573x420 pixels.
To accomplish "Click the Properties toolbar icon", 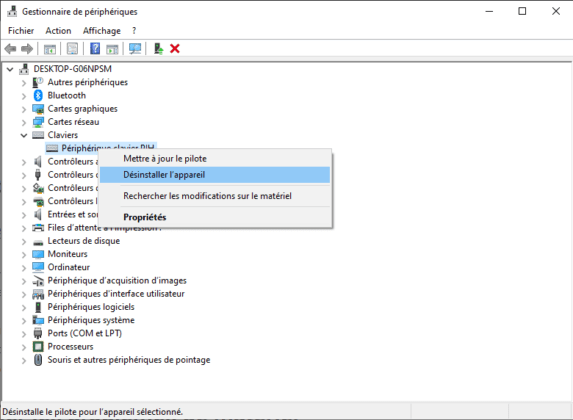I will pos(72,49).
